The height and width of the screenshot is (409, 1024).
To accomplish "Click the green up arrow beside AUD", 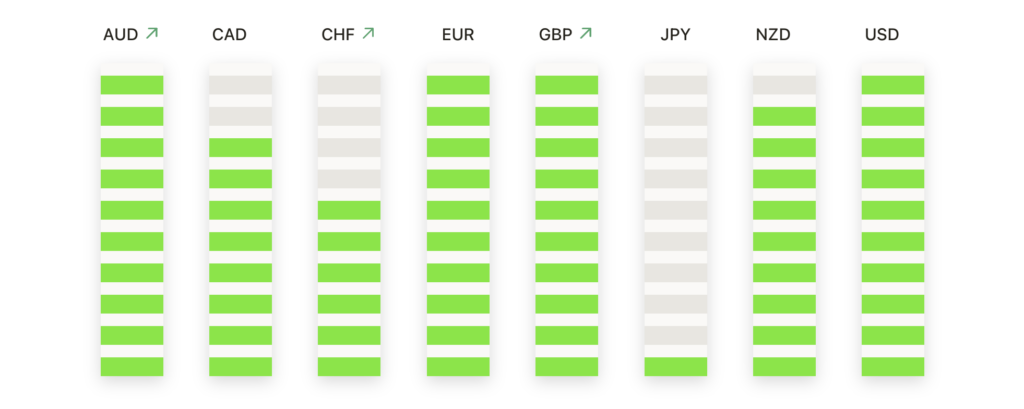I will click(x=152, y=33).
